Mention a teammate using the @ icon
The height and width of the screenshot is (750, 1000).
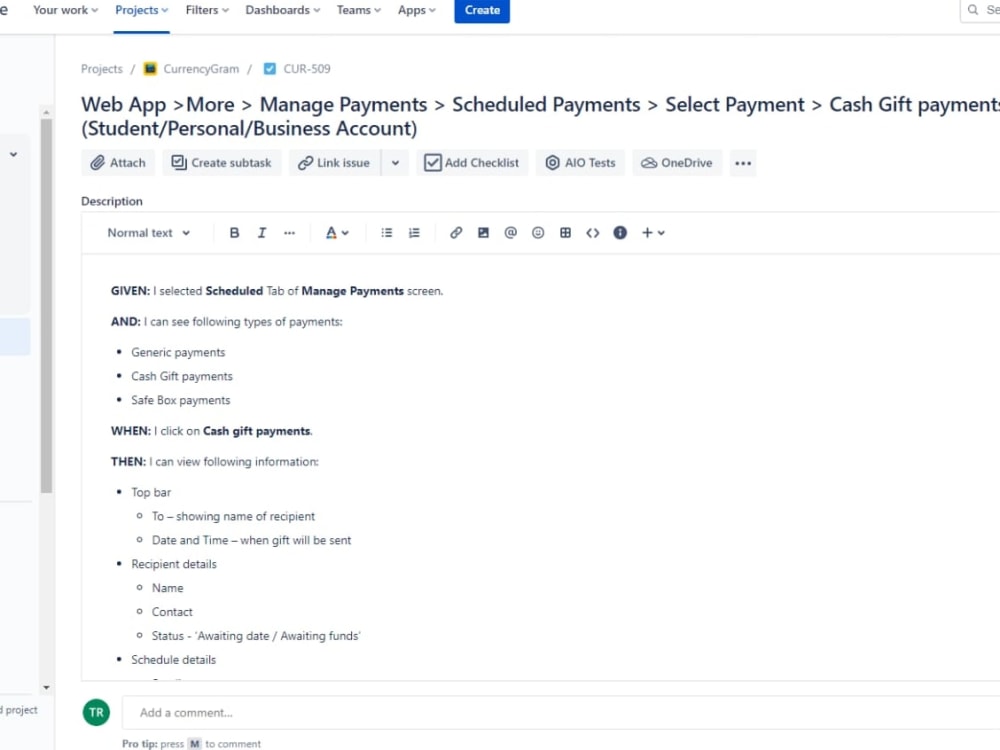[510, 232]
